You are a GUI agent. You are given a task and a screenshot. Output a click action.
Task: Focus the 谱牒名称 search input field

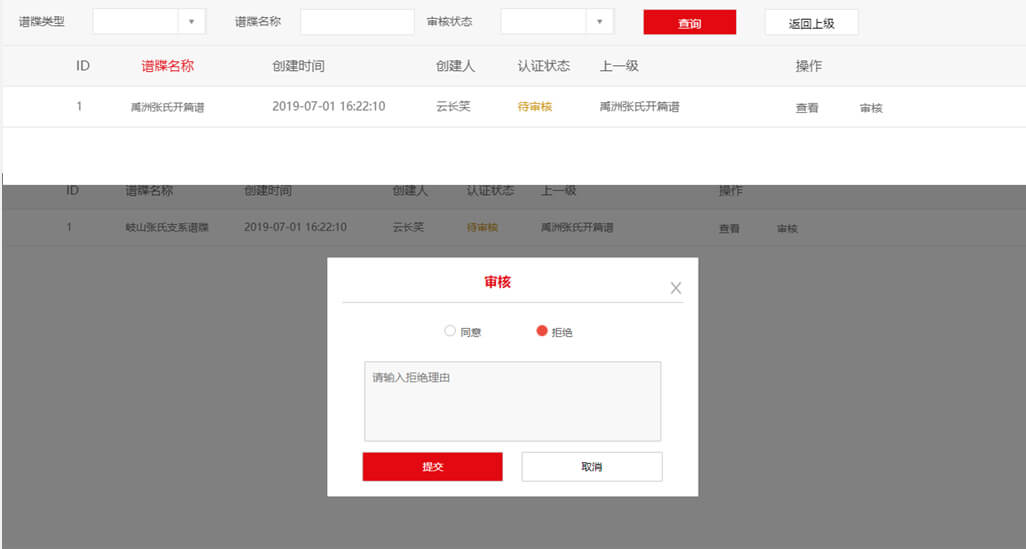click(357, 22)
